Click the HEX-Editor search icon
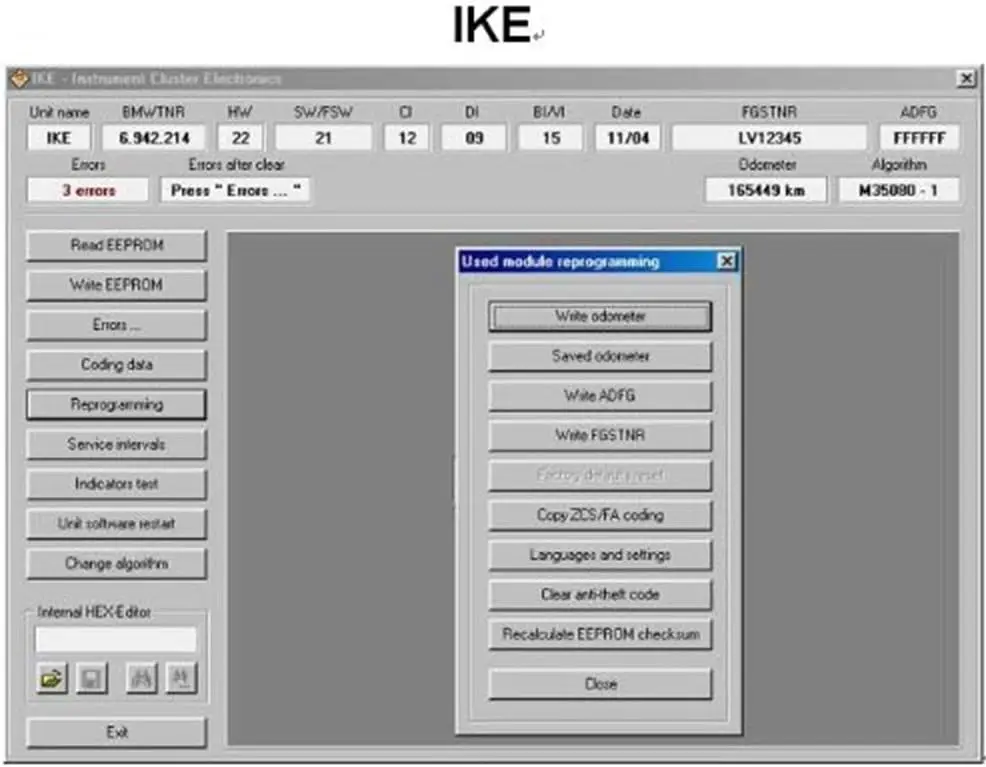 click(x=142, y=679)
